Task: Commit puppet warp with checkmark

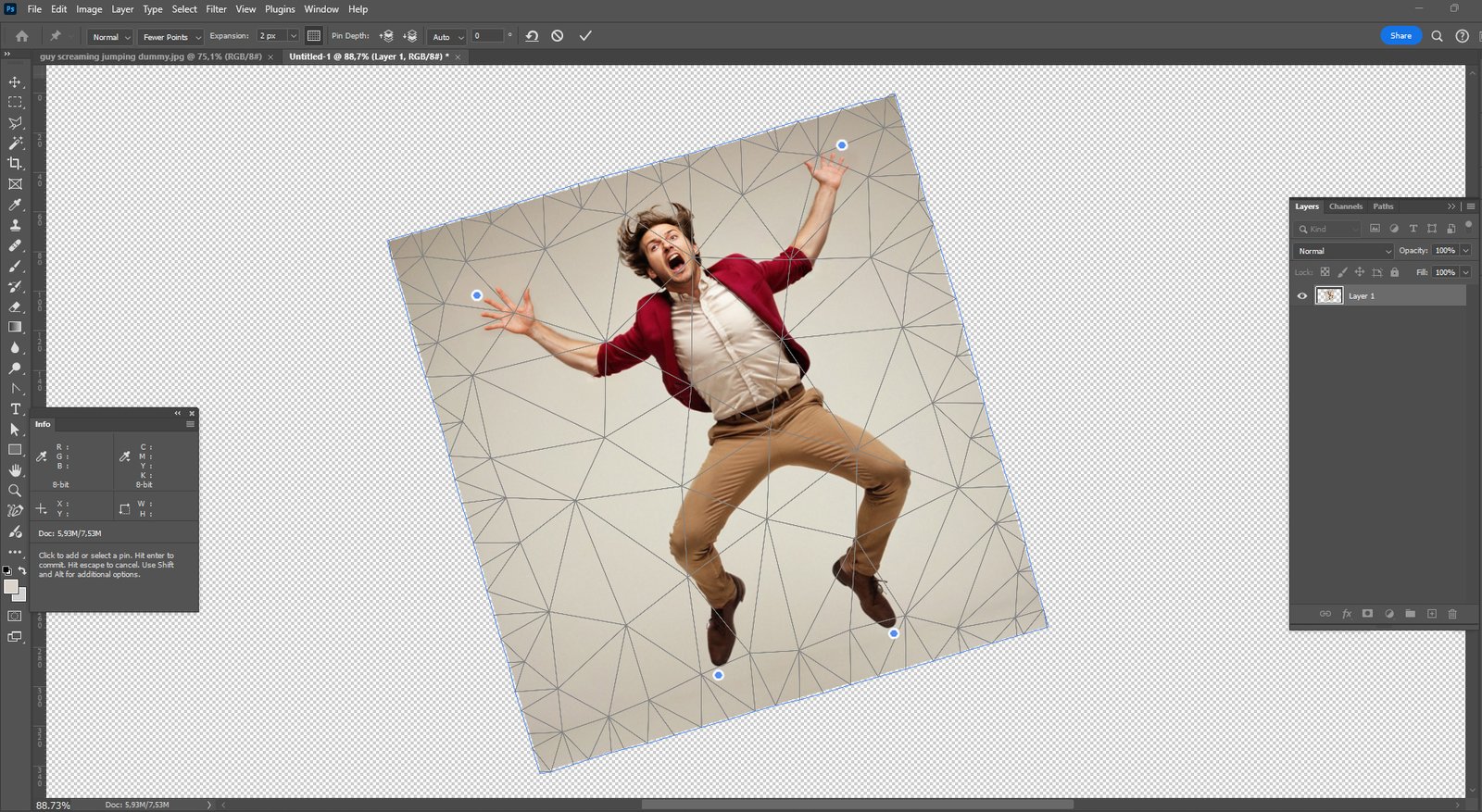Action: click(585, 36)
